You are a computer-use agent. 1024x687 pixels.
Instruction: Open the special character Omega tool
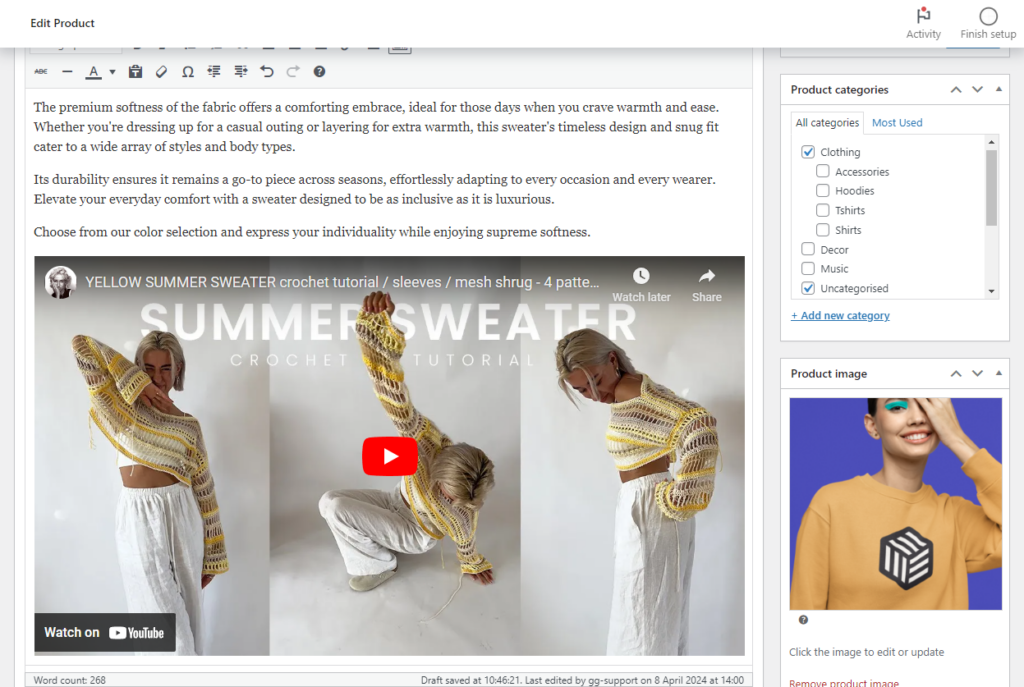188,72
